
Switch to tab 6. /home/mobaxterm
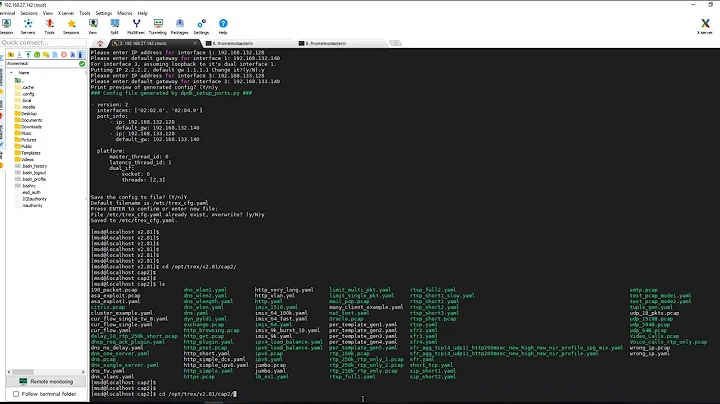tap(248, 43)
